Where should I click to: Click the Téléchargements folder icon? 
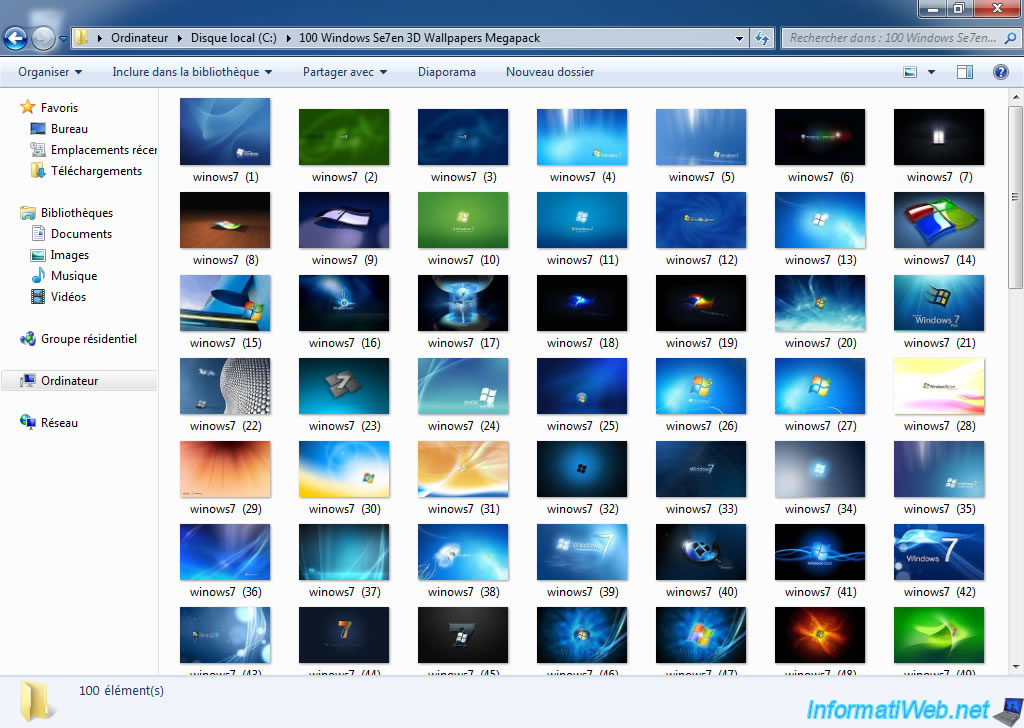pos(38,170)
